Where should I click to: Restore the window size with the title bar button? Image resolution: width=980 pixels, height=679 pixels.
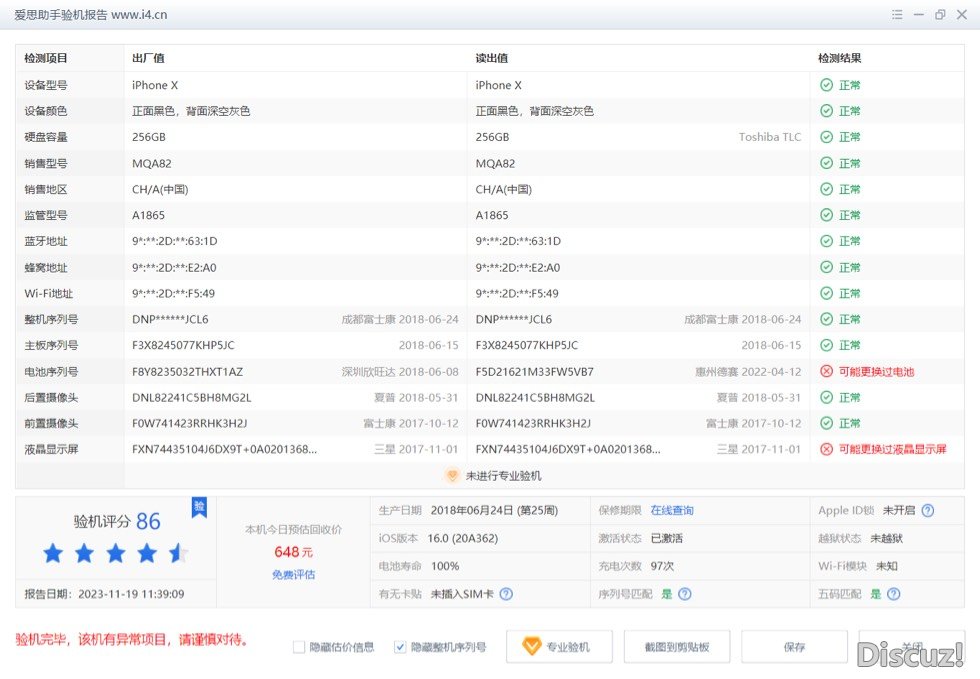pyautogui.click(x=940, y=14)
